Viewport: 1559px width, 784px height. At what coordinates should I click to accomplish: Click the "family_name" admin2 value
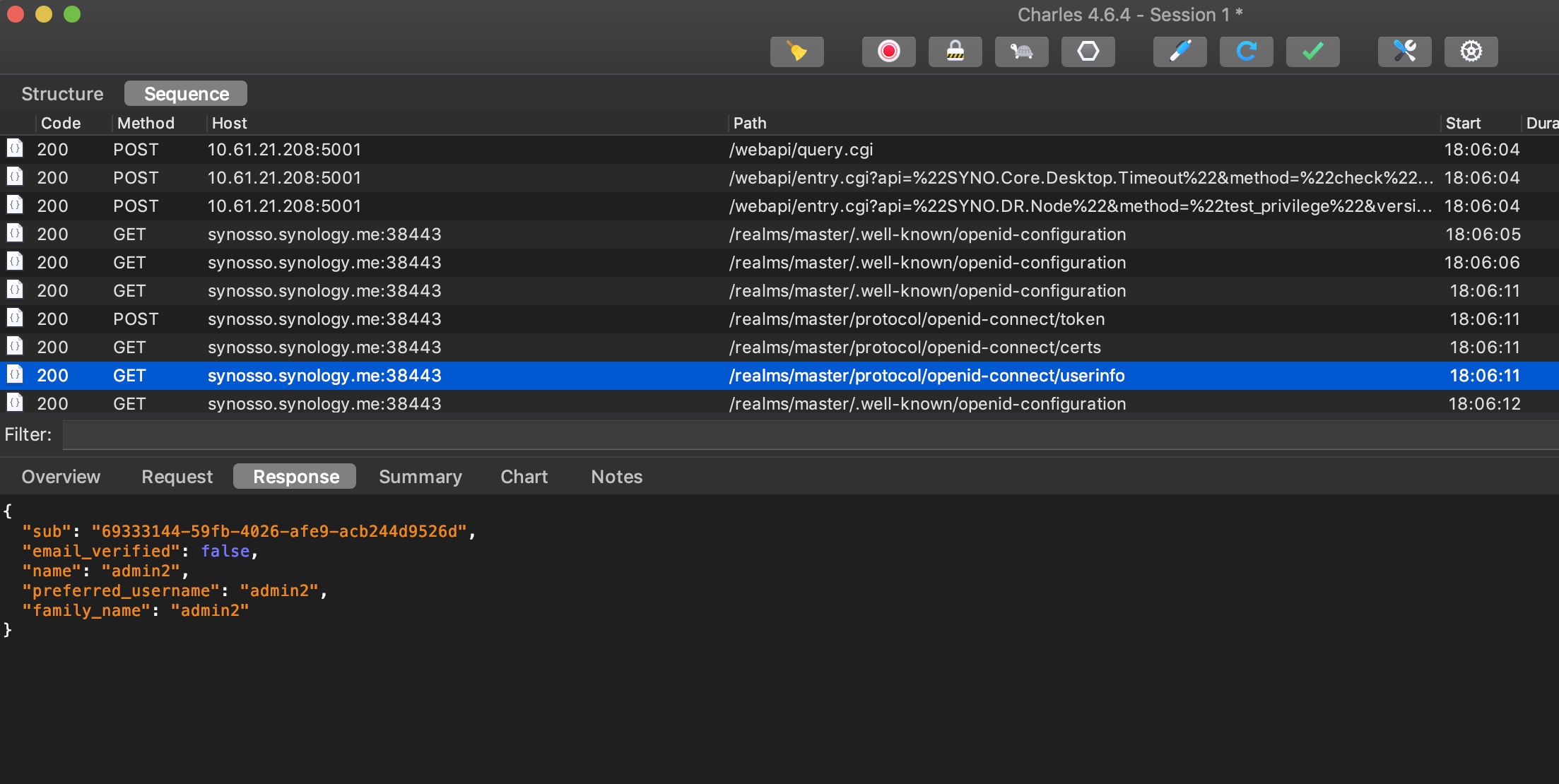click(210, 611)
